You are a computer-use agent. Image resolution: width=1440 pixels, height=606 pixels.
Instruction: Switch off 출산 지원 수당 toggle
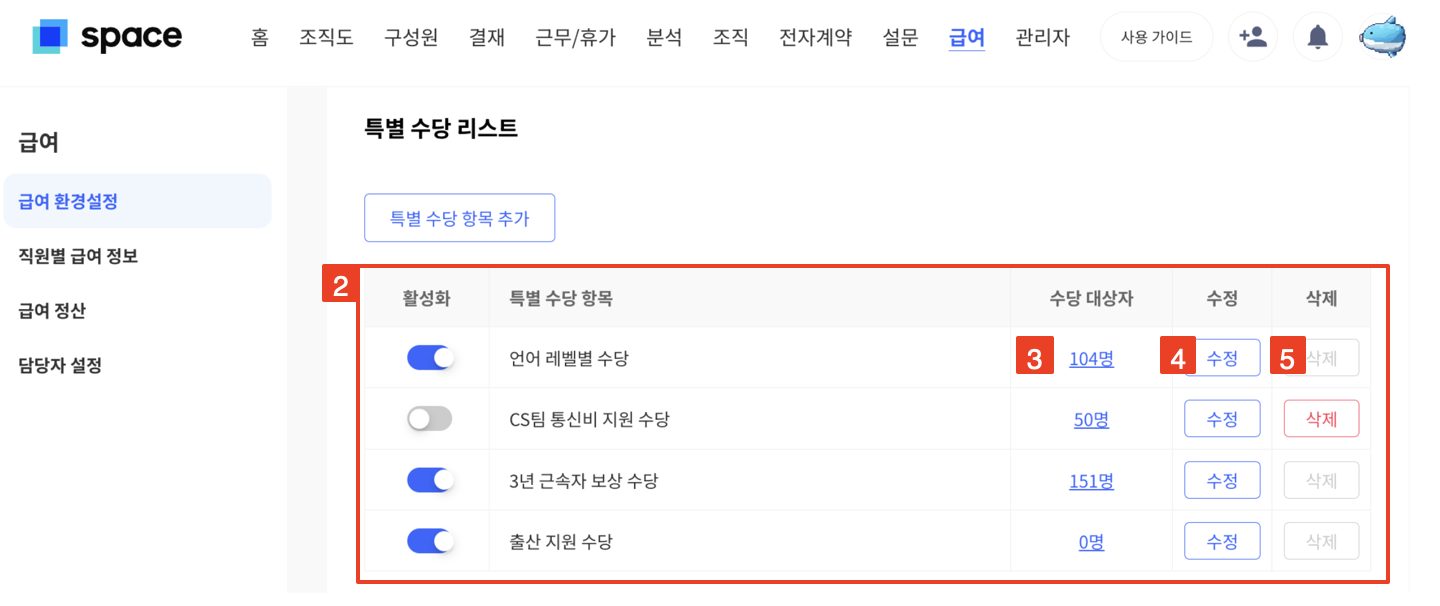(430, 541)
